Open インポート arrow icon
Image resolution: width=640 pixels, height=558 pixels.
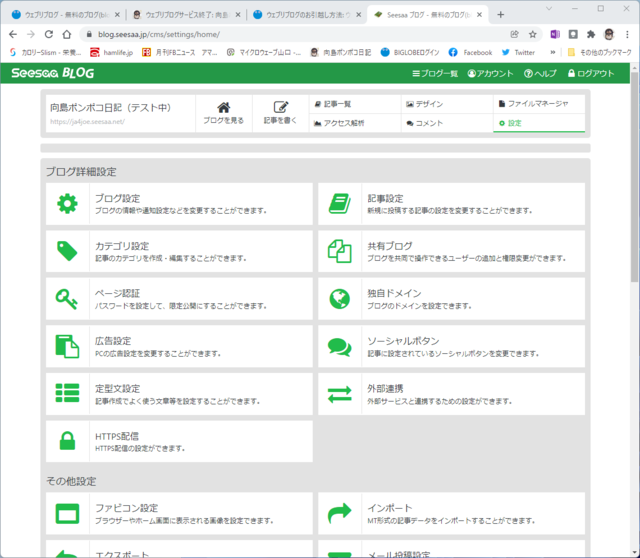click(340, 513)
